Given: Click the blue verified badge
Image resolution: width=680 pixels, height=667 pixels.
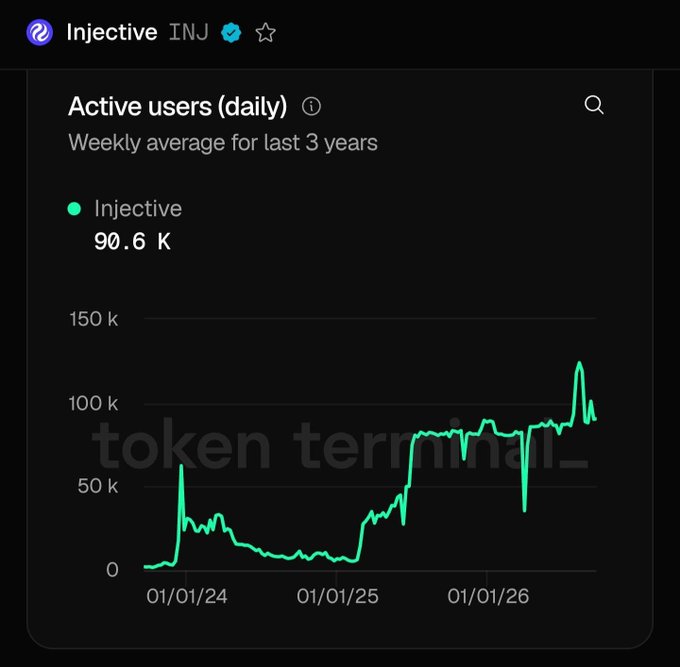Looking at the screenshot, I should [231, 33].
